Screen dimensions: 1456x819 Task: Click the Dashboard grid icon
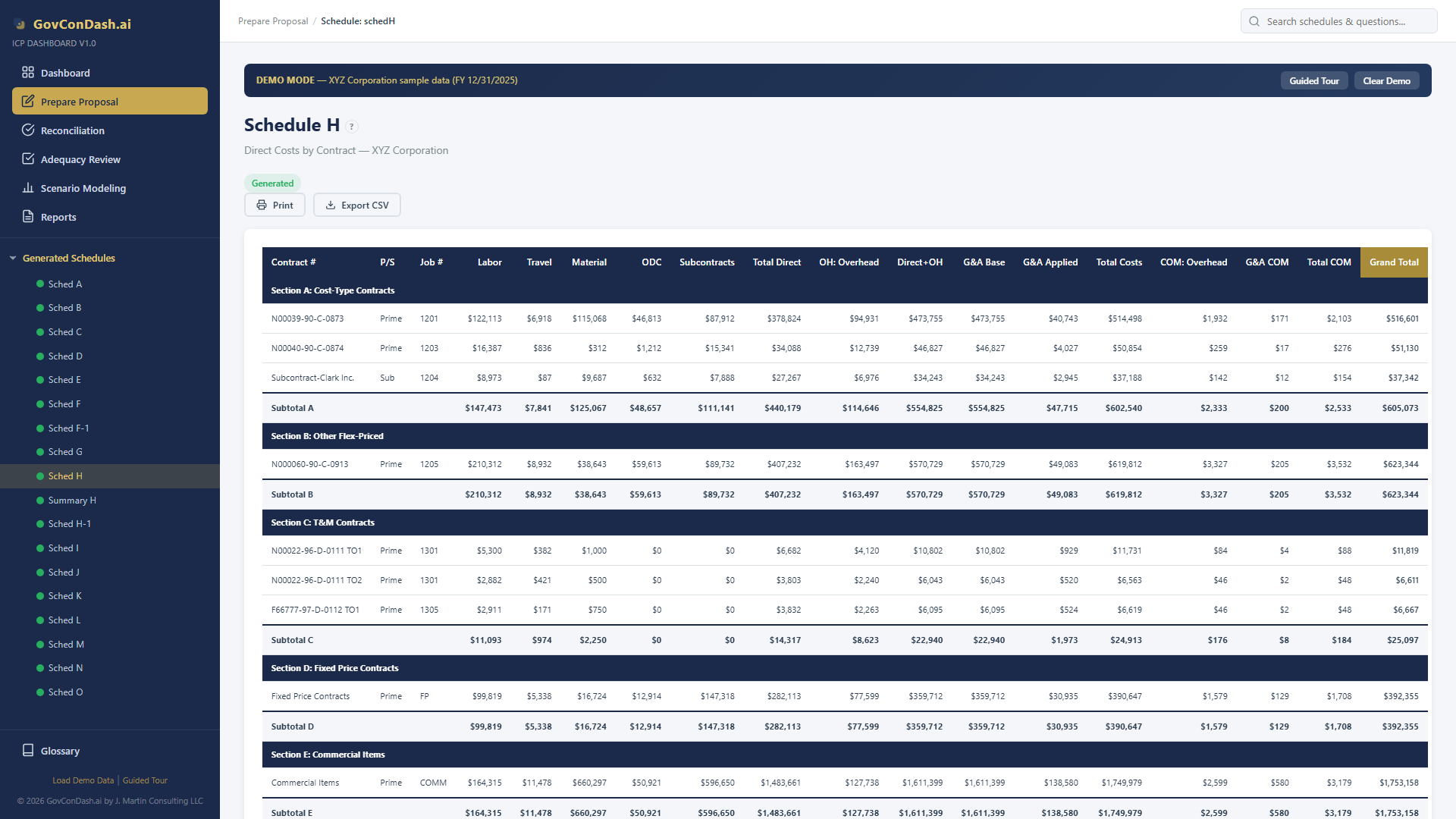pos(28,73)
